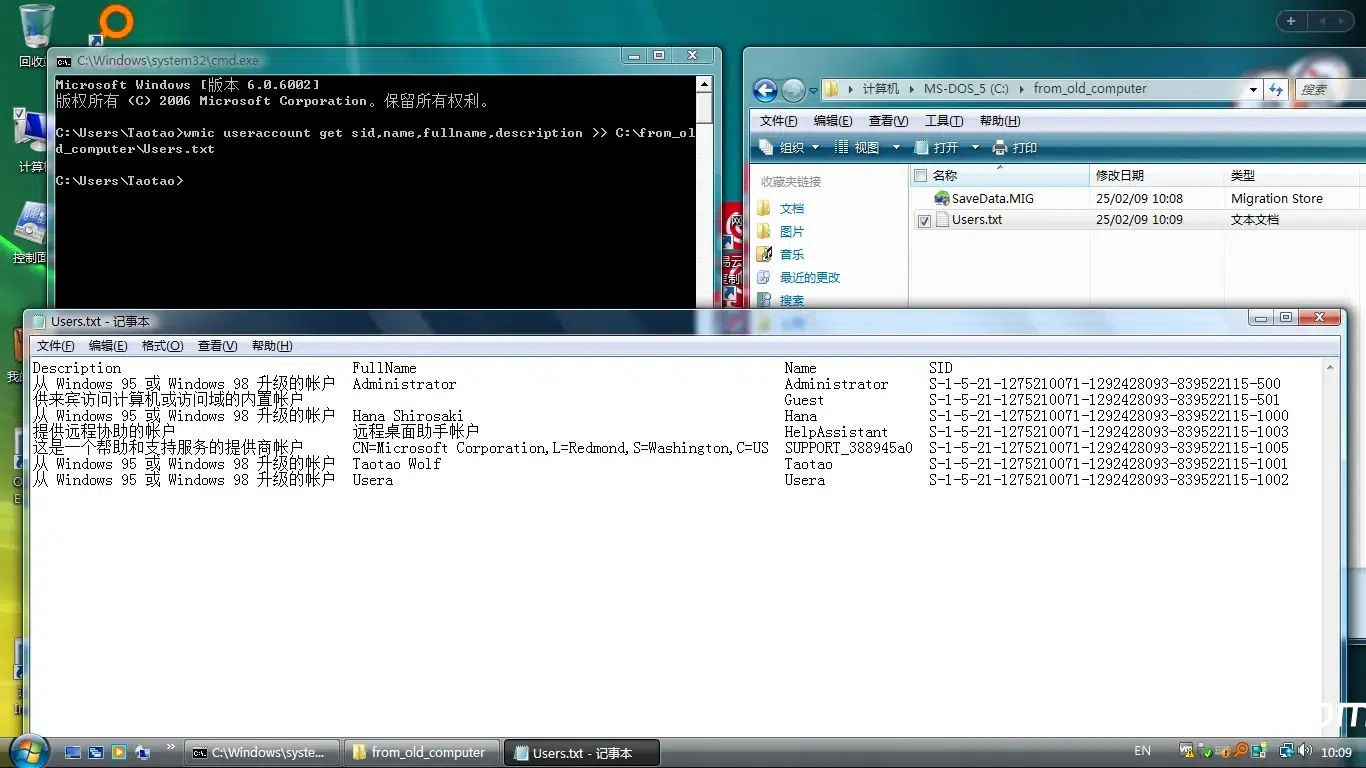Click Notepad vertical scrollbar up arrow
Screen dimensions: 1366x768
pos(1330,368)
